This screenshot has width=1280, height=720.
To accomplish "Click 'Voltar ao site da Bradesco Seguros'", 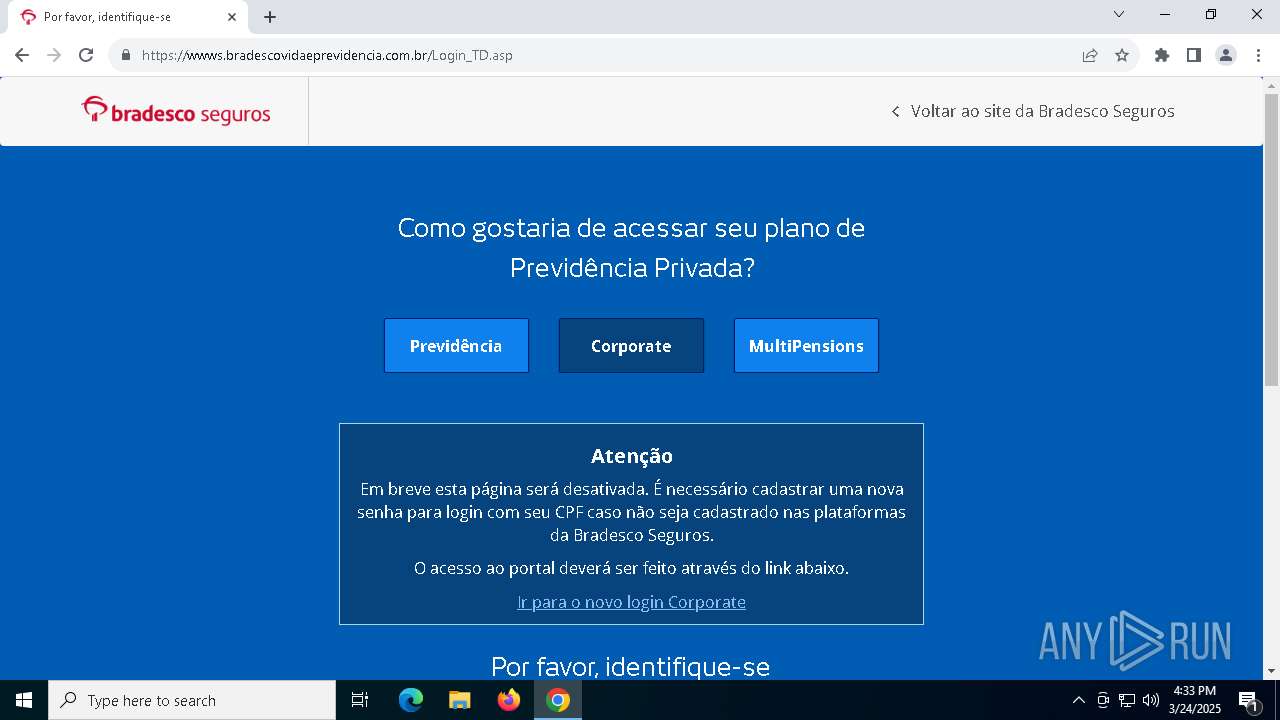I will click(1033, 111).
